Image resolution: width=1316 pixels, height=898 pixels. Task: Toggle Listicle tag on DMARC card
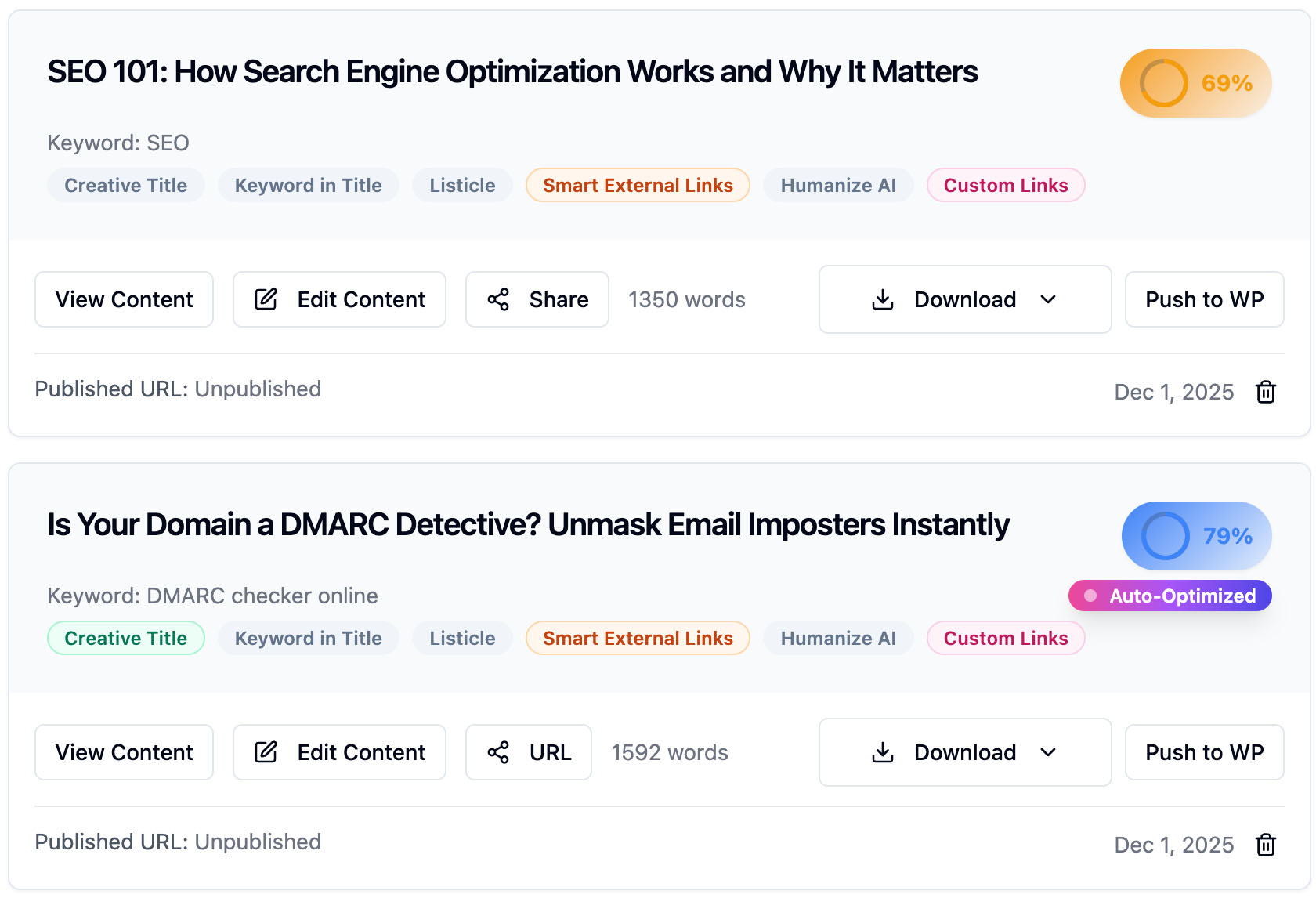[462, 638]
